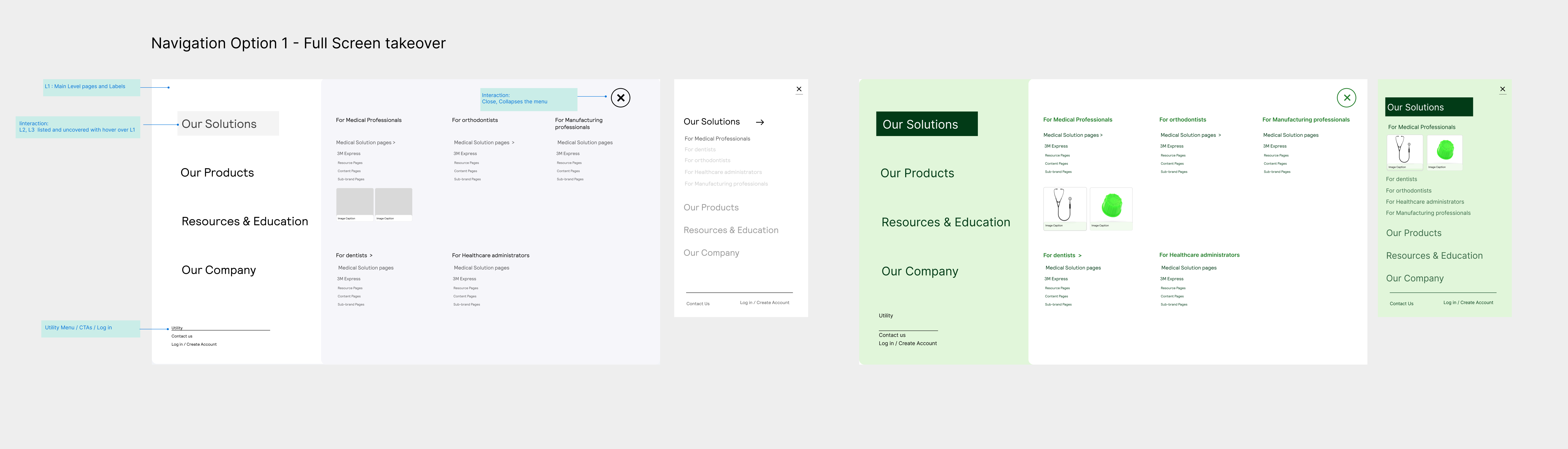Image resolution: width=1568 pixels, height=449 pixels.
Task: Open For Medical Professionals heading in gray desktop menu
Action: [369, 120]
